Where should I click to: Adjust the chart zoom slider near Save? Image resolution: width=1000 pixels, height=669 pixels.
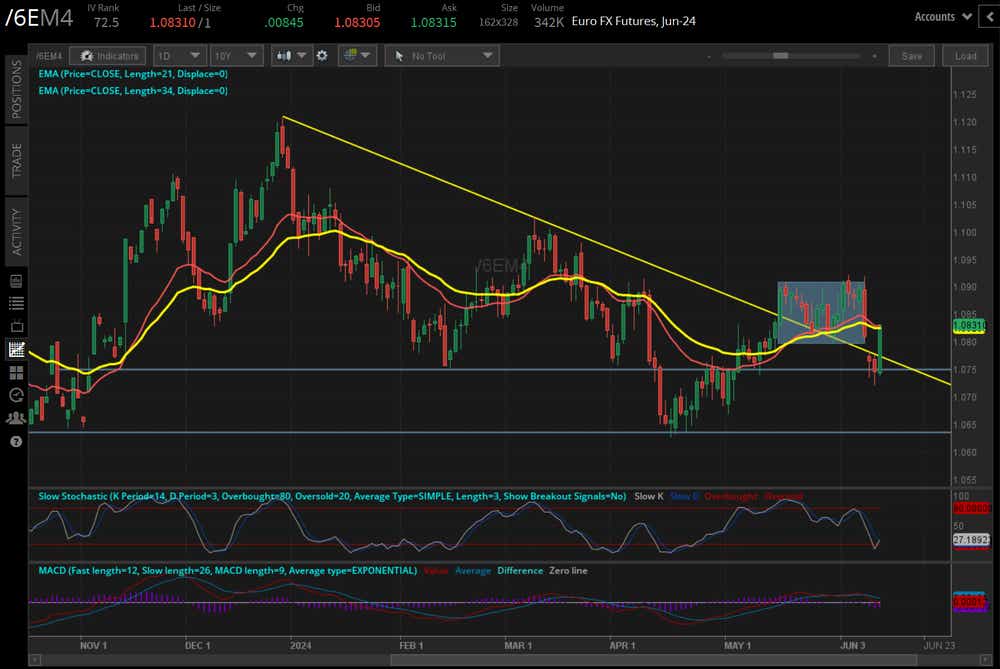(x=782, y=56)
